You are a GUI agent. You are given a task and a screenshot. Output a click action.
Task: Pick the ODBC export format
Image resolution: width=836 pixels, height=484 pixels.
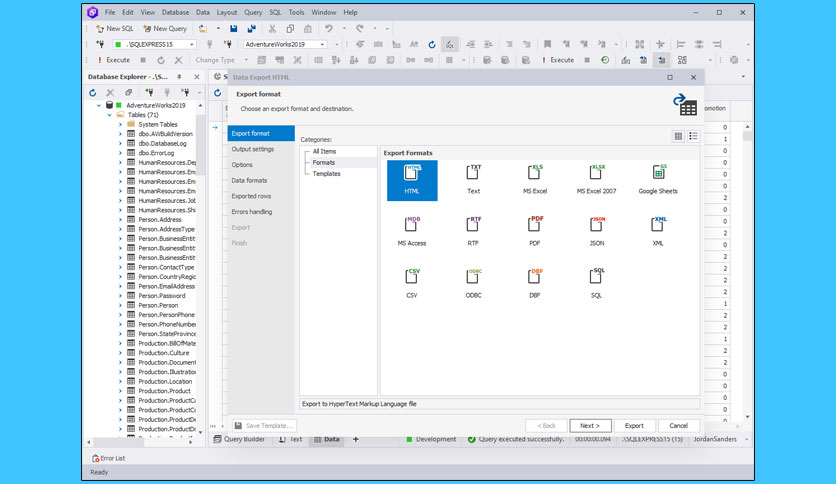coord(473,284)
